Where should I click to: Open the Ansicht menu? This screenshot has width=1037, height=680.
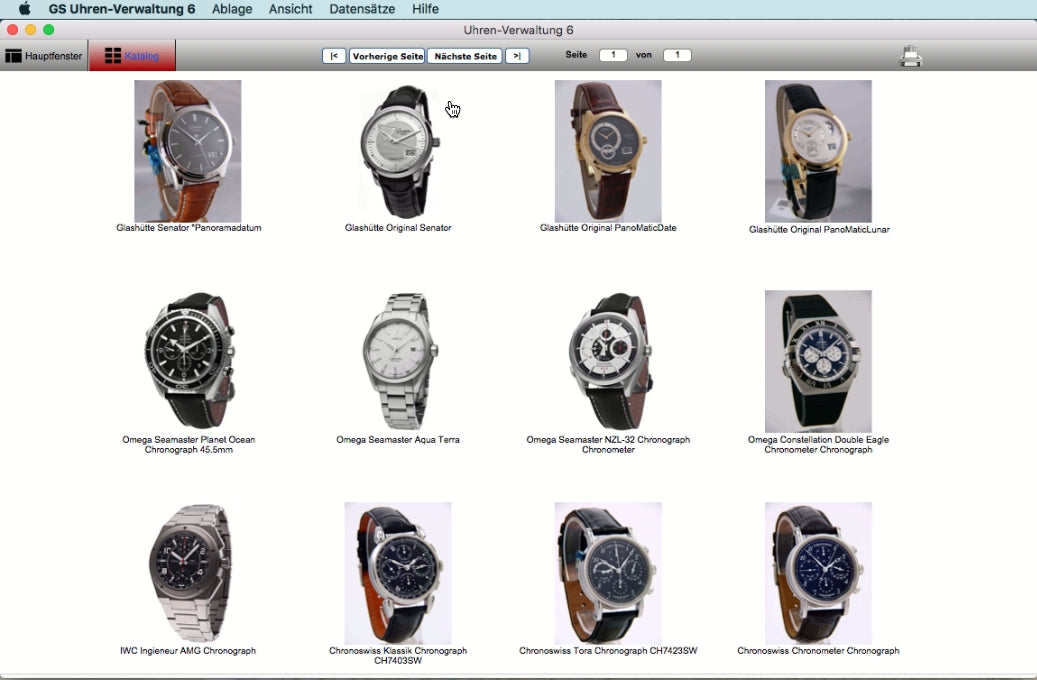291,9
